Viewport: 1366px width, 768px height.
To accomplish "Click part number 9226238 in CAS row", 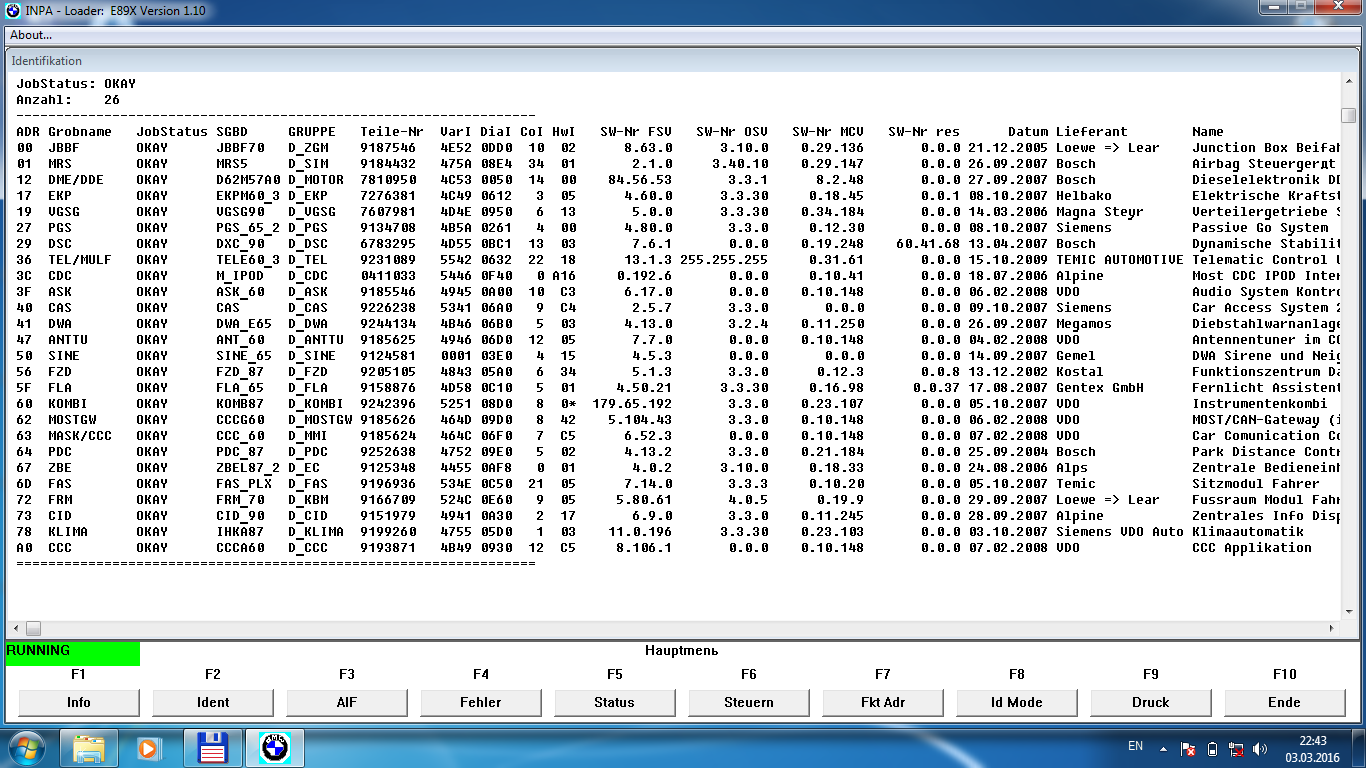I will pos(388,308).
